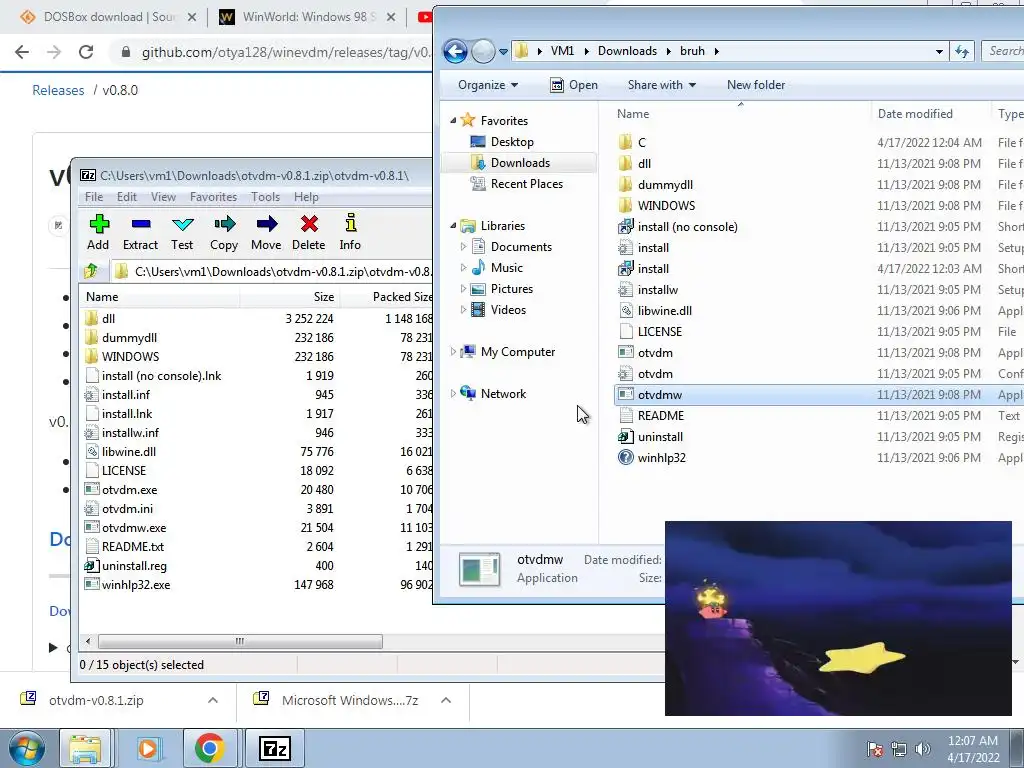The image size is (1024, 768).
Task: Switch to 7-Zip on the taskbar
Action: (x=274, y=748)
